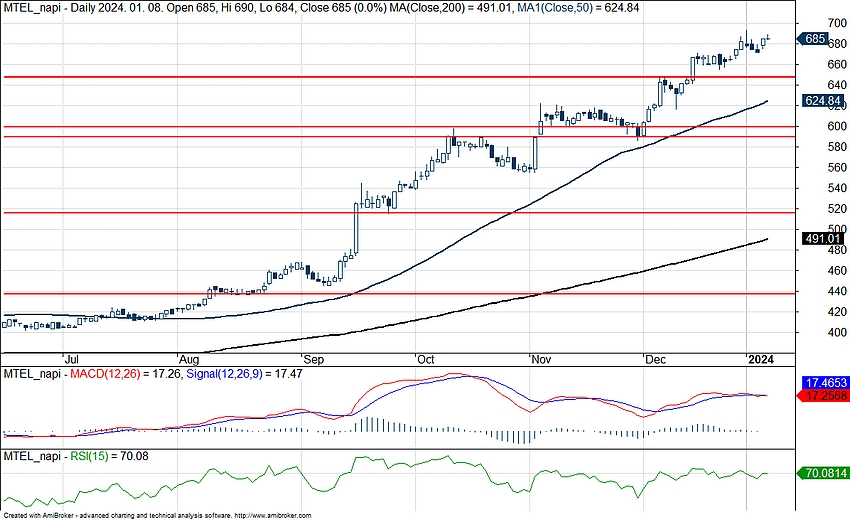Click the green 70.0814 RSI label

pyautogui.click(x=823, y=473)
